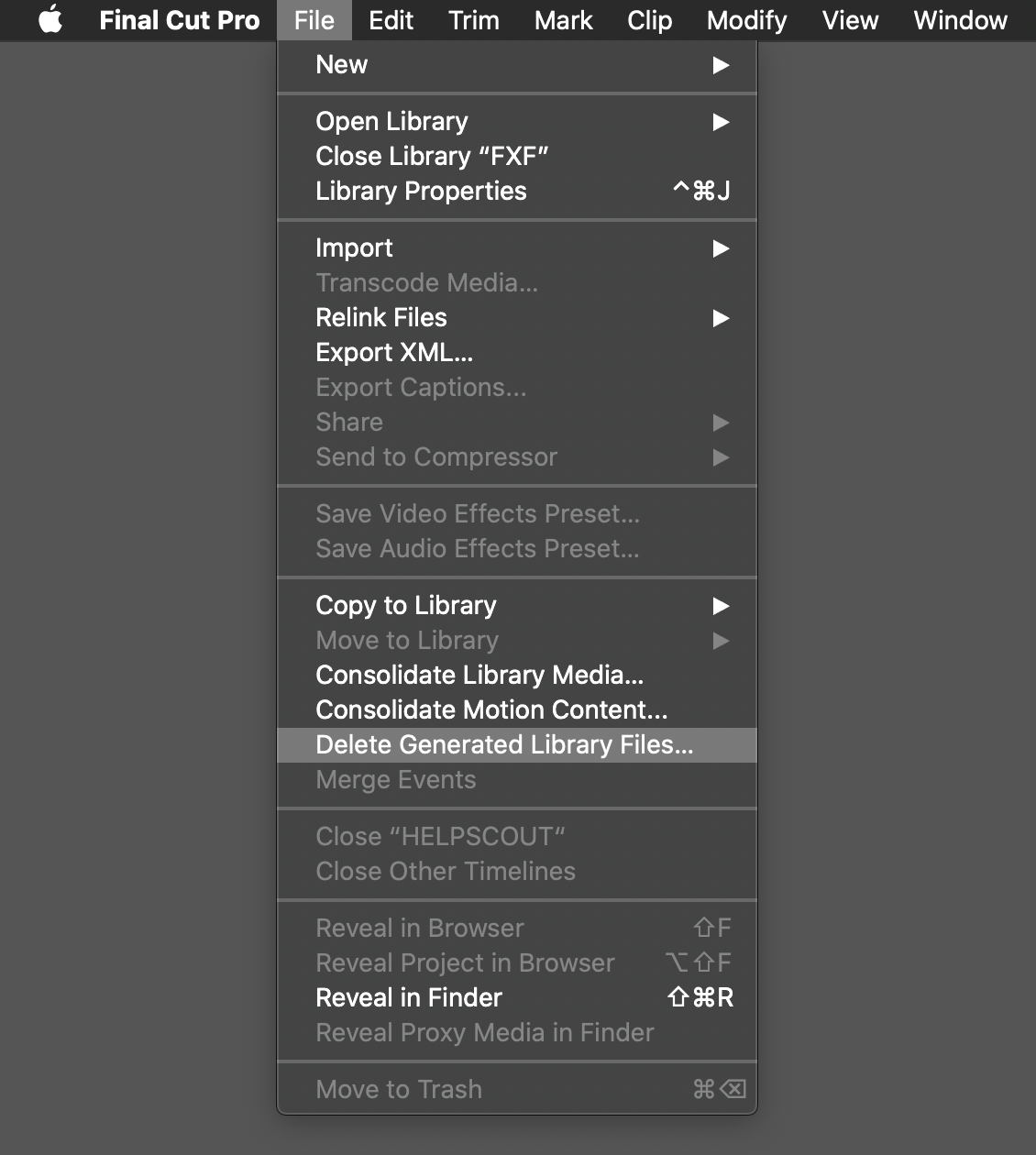This screenshot has height=1155, width=1036.
Task: Select Close Library "FXF"
Action: (432, 156)
